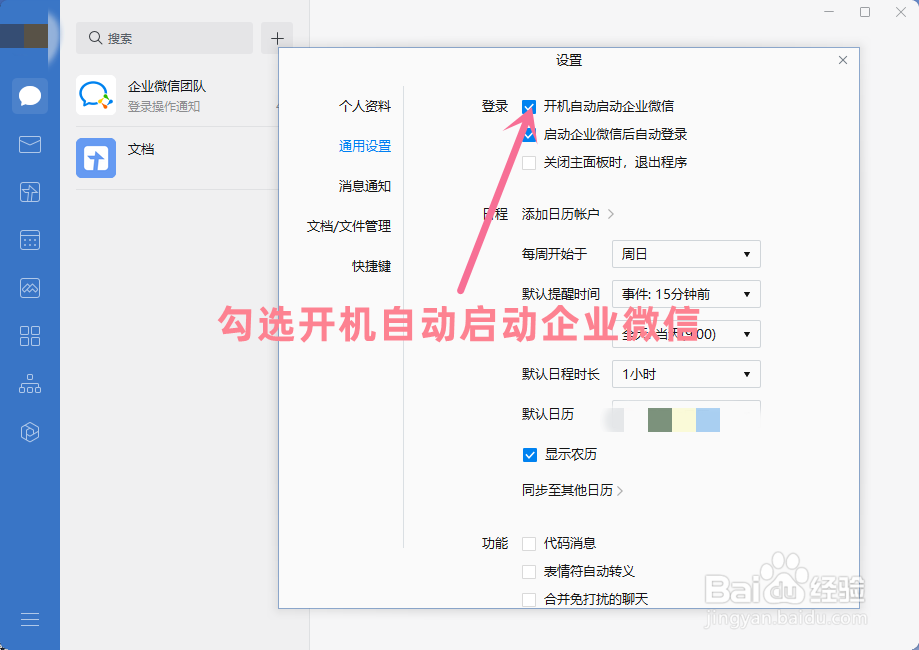Image resolution: width=919 pixels, height=650 pixels.
Task: Open the Calendar icon in the sidebar
Action: click(30, 240)
